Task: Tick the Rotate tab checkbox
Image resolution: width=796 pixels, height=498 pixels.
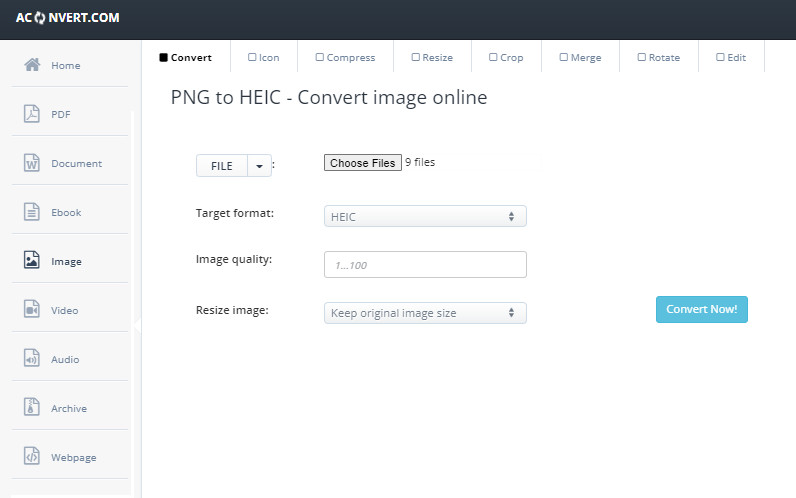Action: (642, 57)
